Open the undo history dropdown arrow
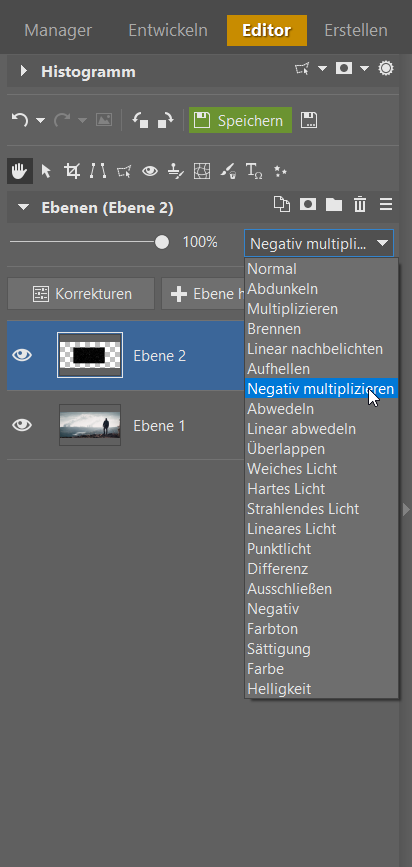412x867 pixels. (x=40, y=120)
